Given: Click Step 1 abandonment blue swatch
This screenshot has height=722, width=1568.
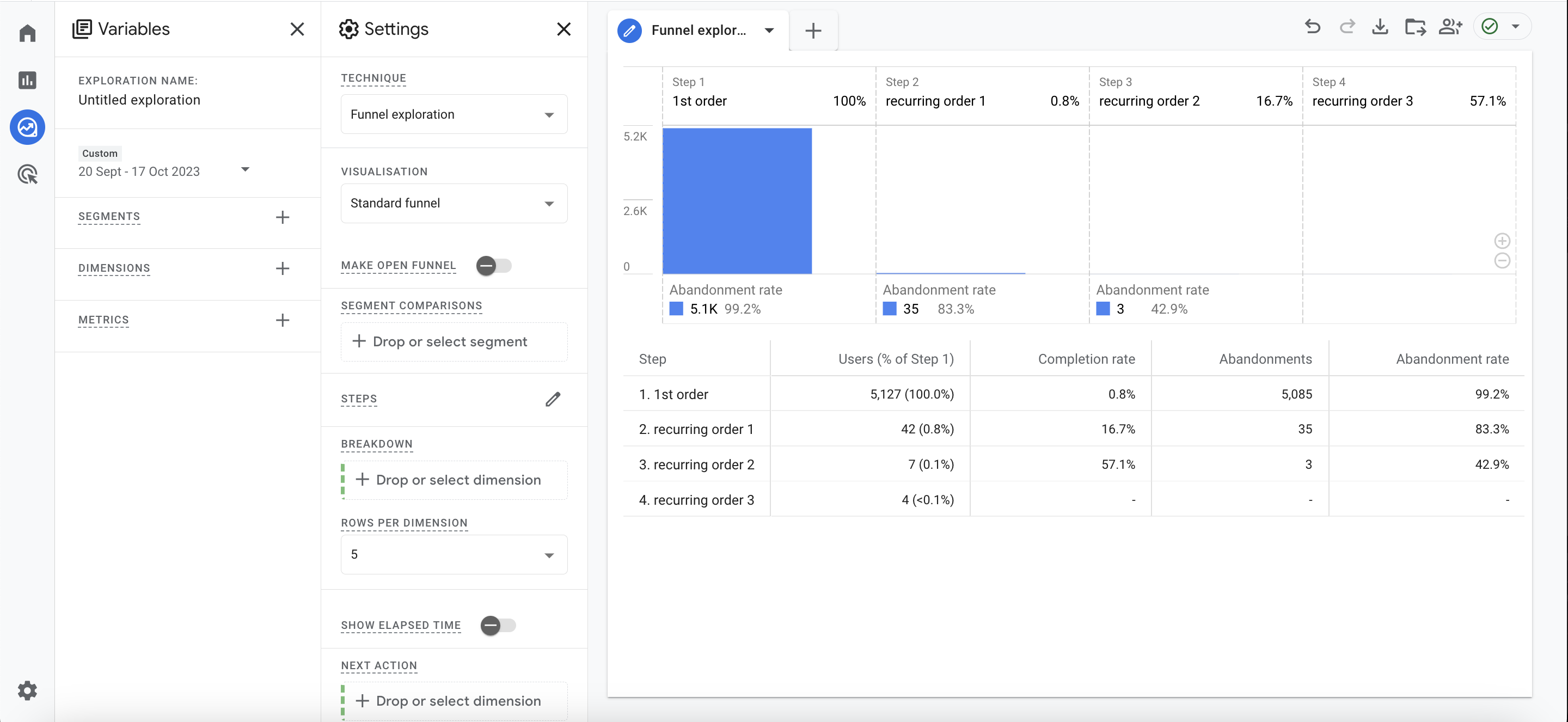Looking at the screenshot, I should (x=676, y=309).
